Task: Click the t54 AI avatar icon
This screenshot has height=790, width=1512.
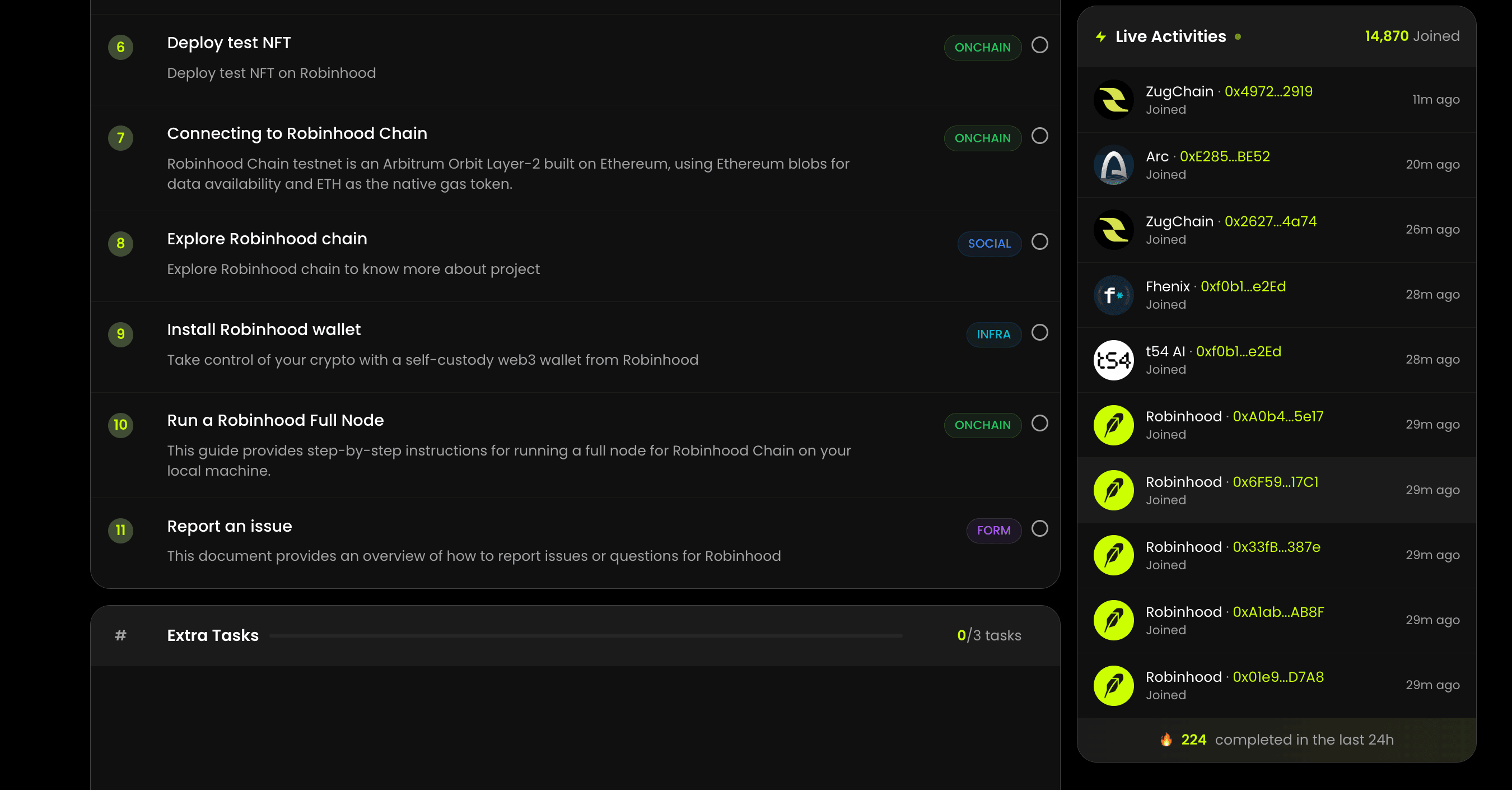Action: coord(1113,360)
